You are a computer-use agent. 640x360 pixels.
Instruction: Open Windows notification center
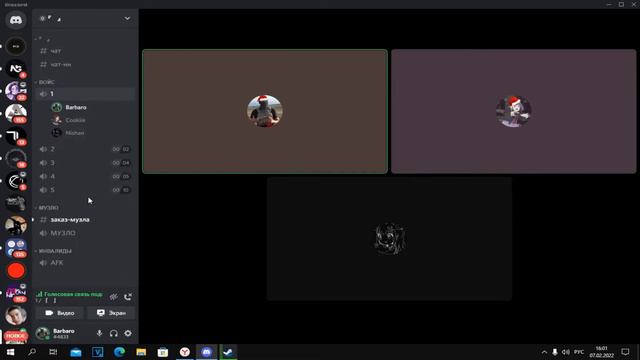pos(625,352)
